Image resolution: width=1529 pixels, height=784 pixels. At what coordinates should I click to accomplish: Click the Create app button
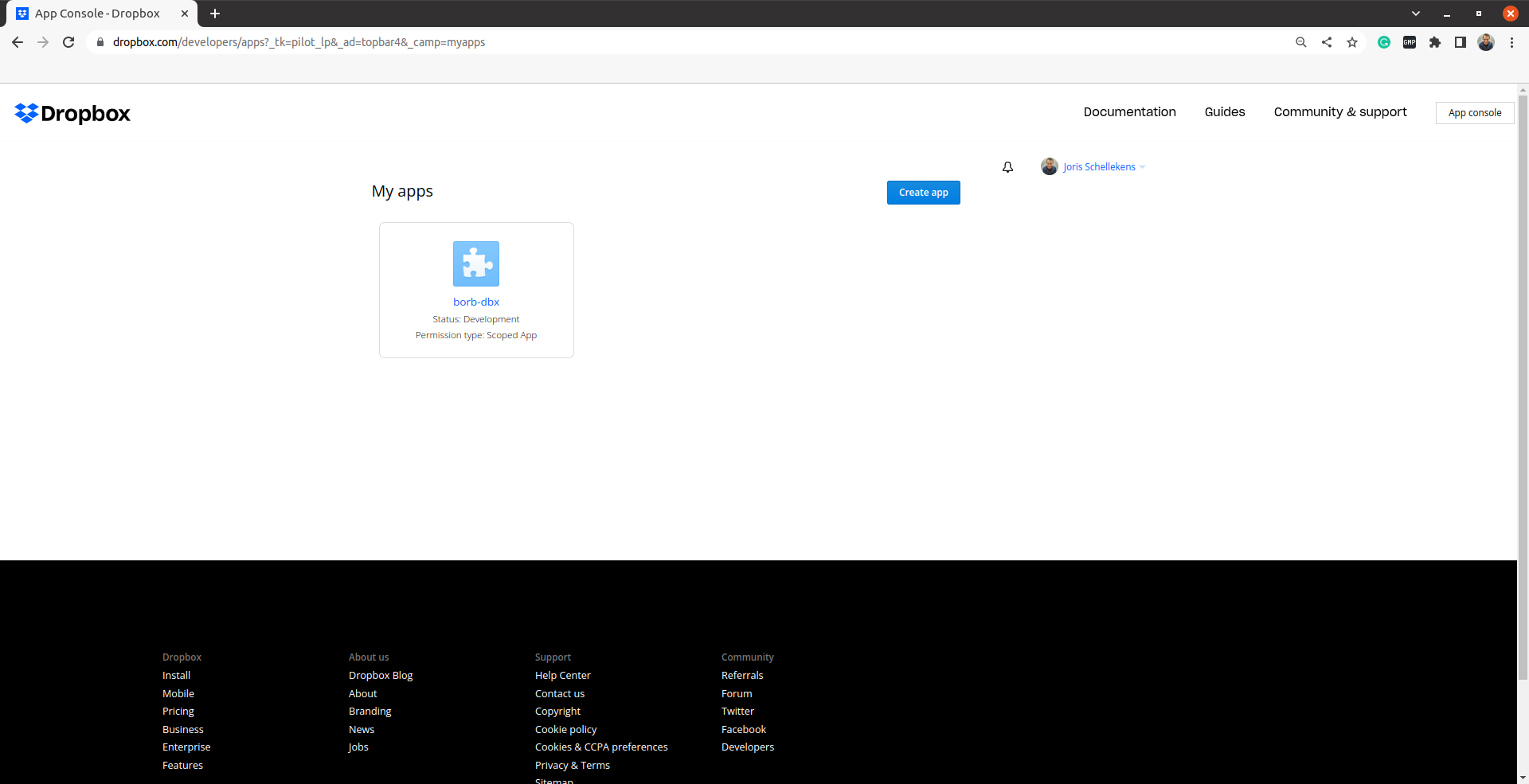point(924,193)
